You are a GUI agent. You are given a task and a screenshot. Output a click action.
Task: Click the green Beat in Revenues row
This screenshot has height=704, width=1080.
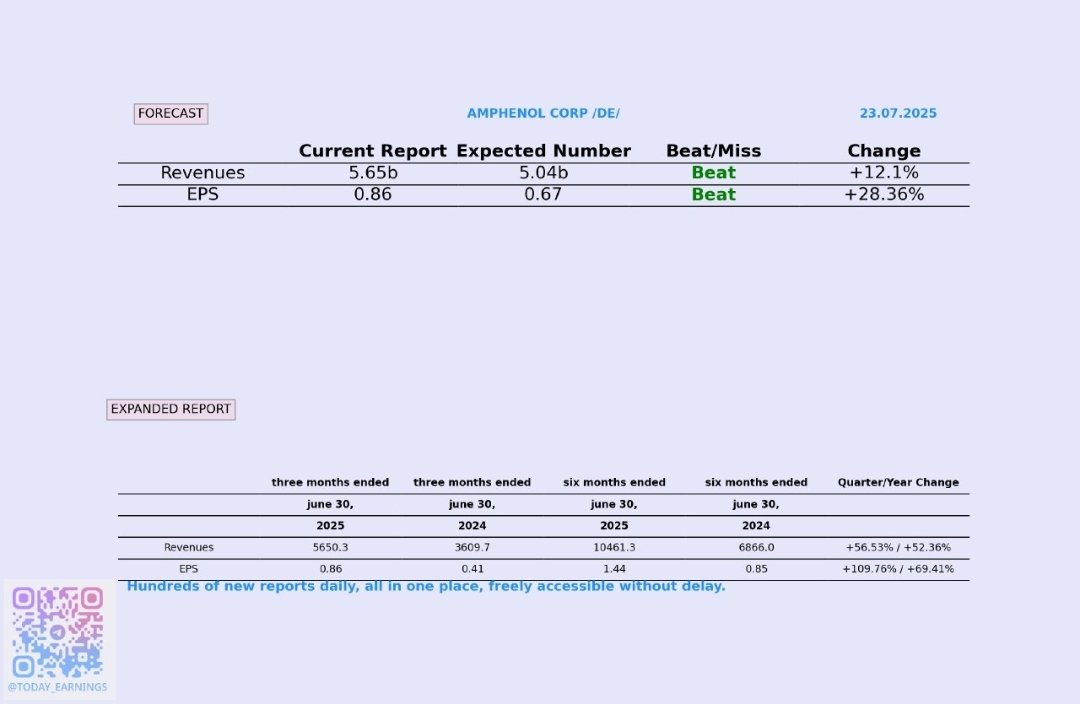(x=714, y=173)
